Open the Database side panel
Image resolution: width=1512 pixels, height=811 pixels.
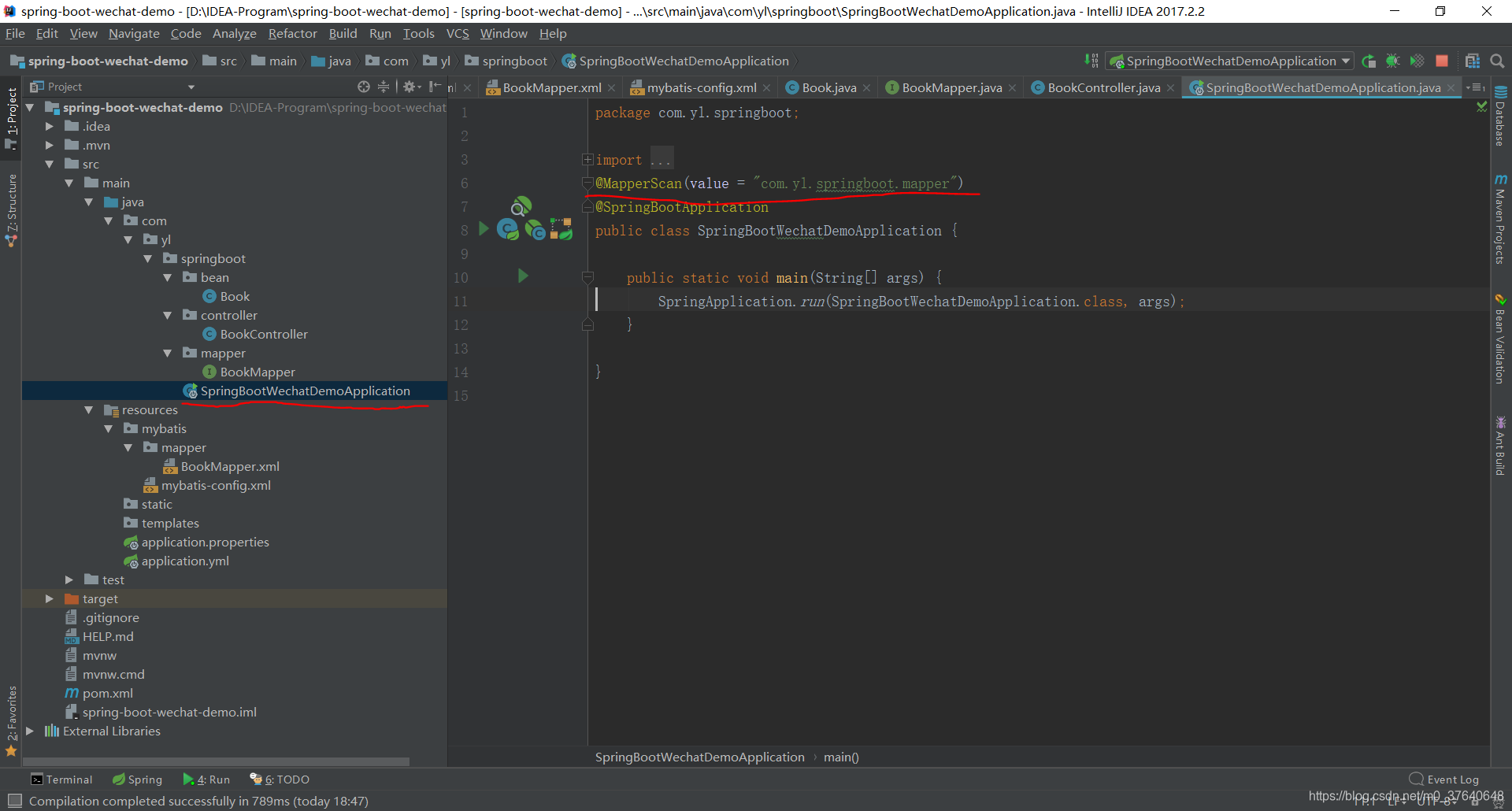(x=1500, y=116)
